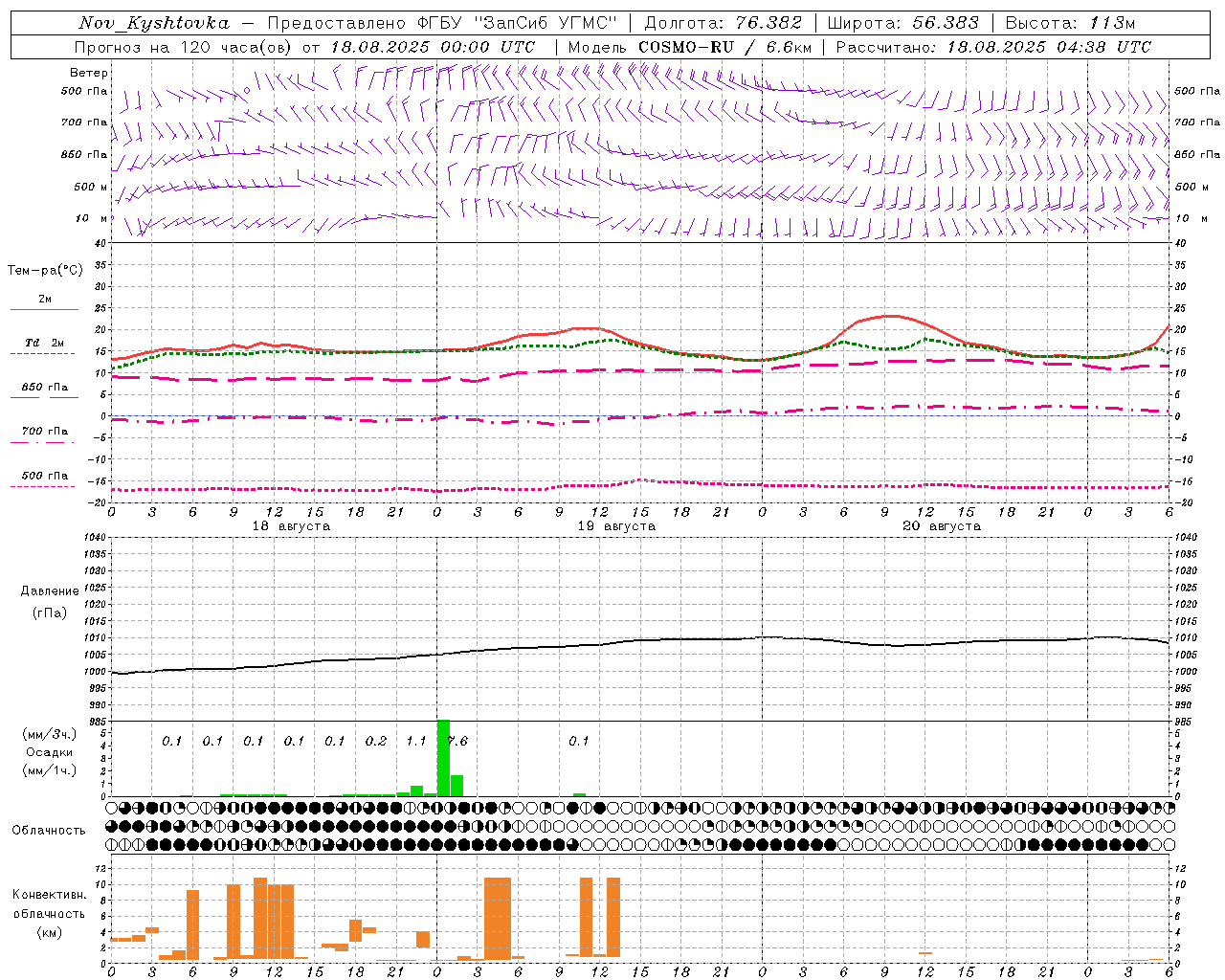Viewport: 1225px width, 980px height.
Task: Click the station name Nov_Kyshtovka in the header
Action: coord(154,23)
